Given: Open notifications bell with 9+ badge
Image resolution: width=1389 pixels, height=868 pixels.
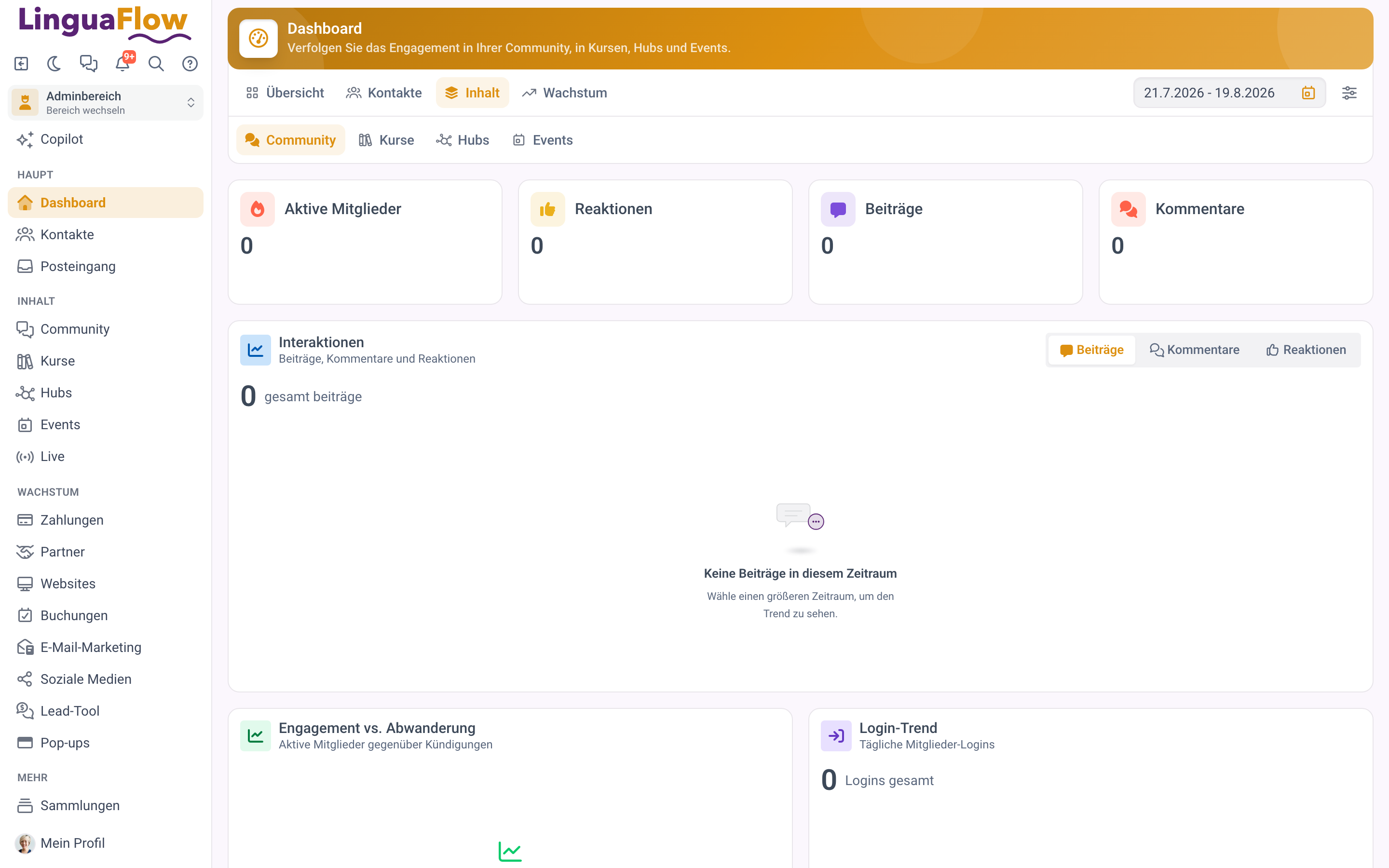Looking at the screenshot, I should [x=123, y=63].
